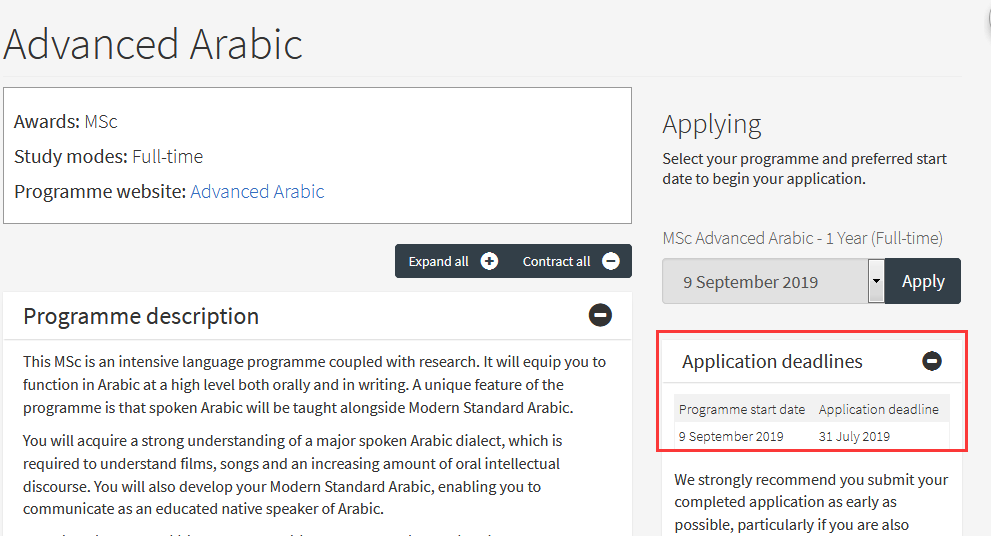Screen dimensions: 991x536
Task: Click the Programme start date column header
Action: click(x=741, y=410)
